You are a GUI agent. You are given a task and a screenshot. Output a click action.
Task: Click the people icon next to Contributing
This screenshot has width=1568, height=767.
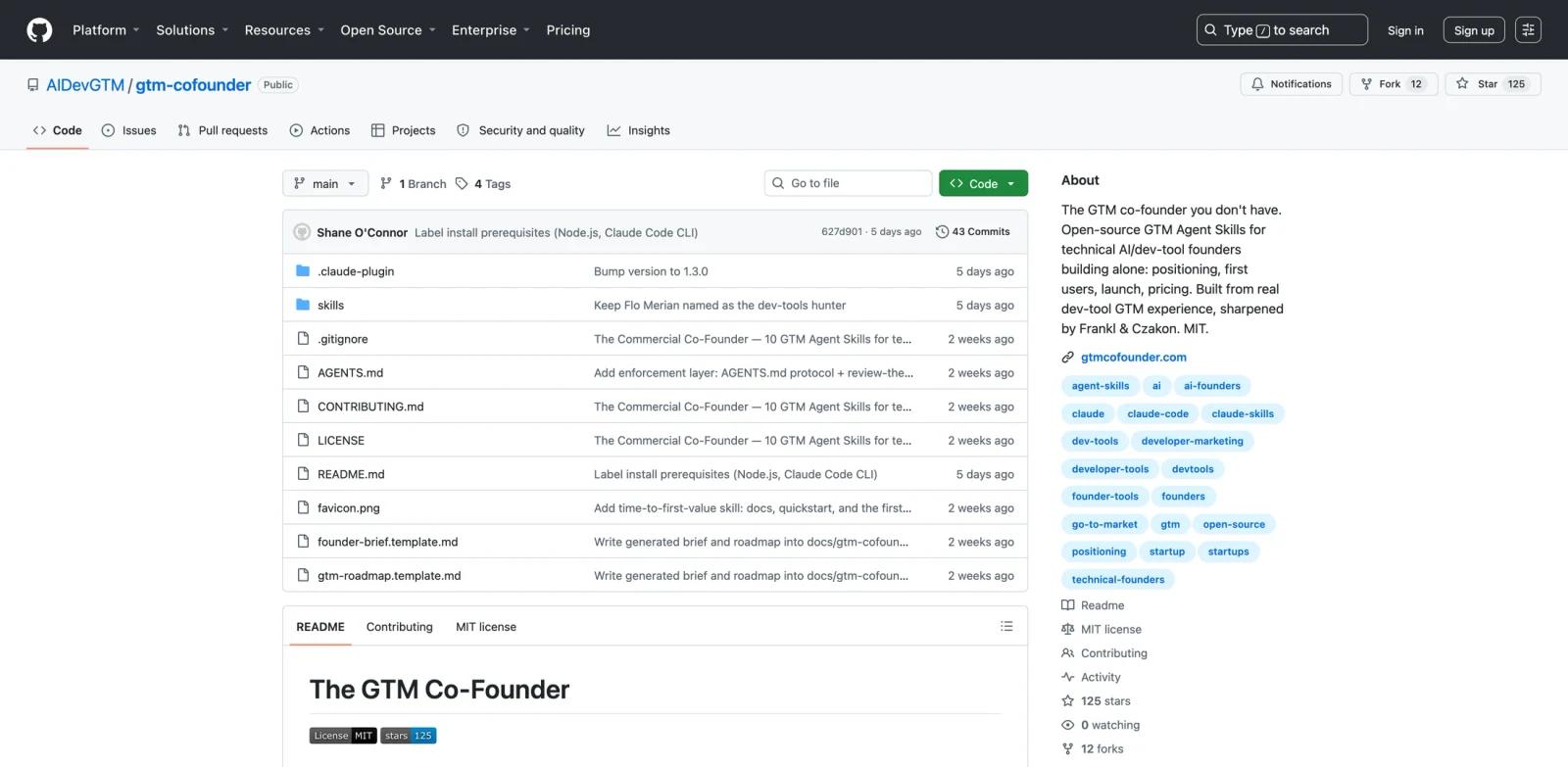1068,653
